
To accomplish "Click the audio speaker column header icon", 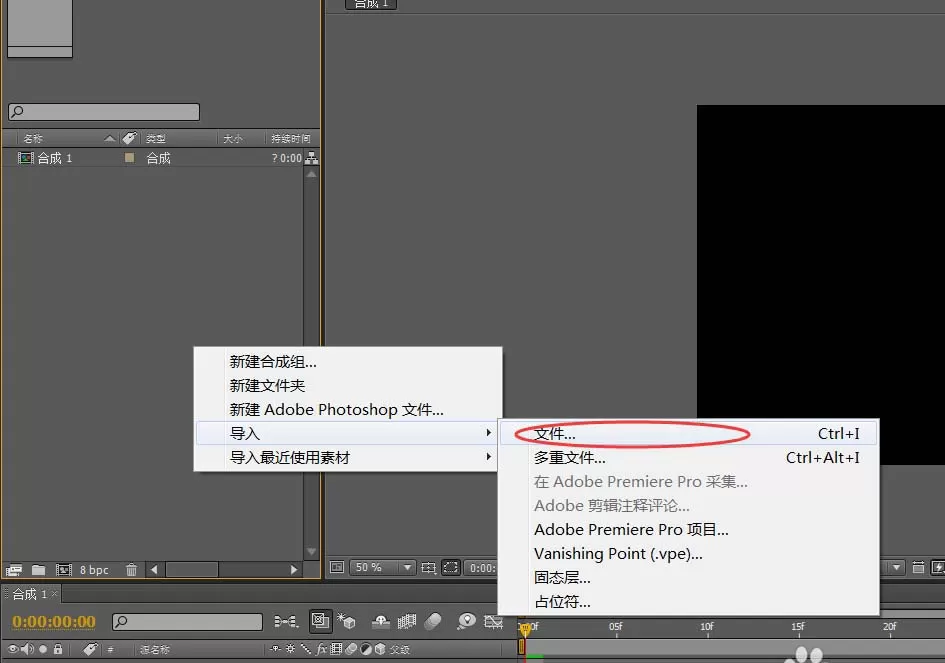I will click(28, 649).
